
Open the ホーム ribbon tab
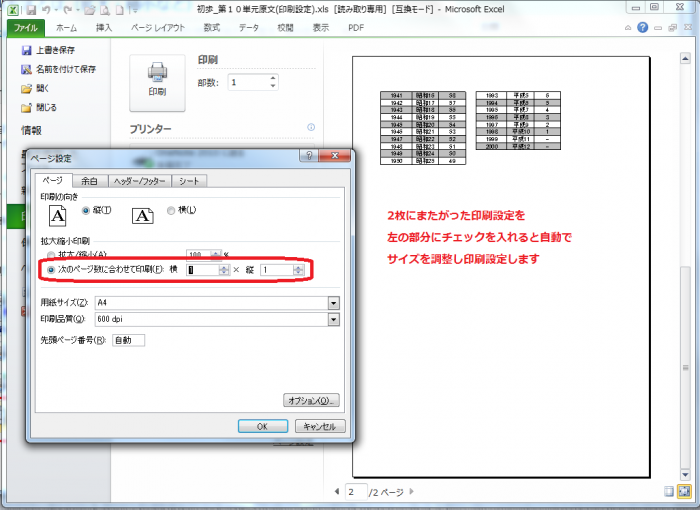click(x=67, y=28)
